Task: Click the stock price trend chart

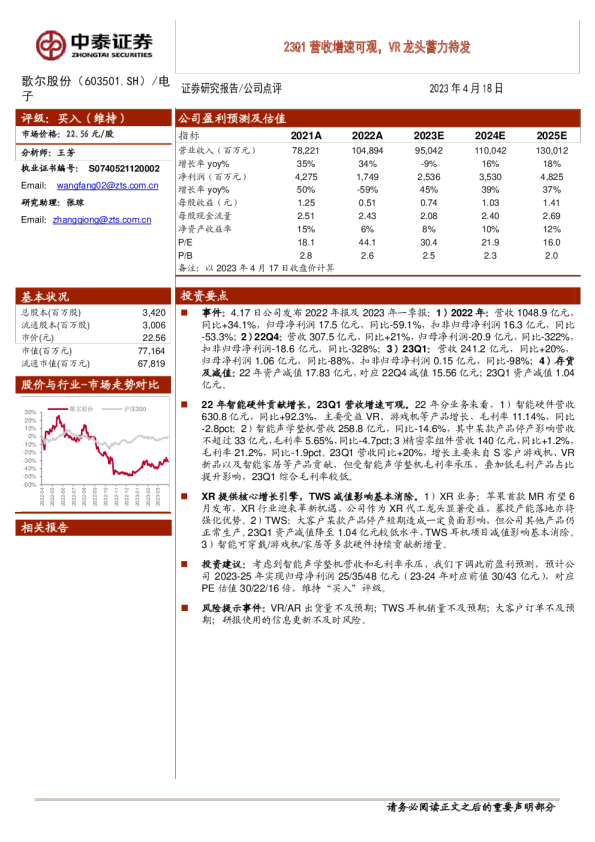Action: pyautogui.click(x=95, y=454)
